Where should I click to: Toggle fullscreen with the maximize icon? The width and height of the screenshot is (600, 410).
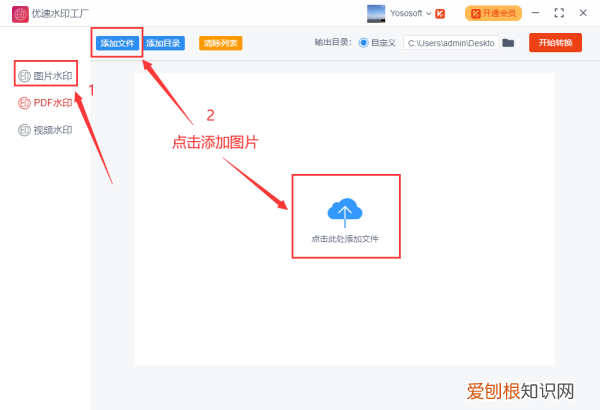click(x=559, y=13)
